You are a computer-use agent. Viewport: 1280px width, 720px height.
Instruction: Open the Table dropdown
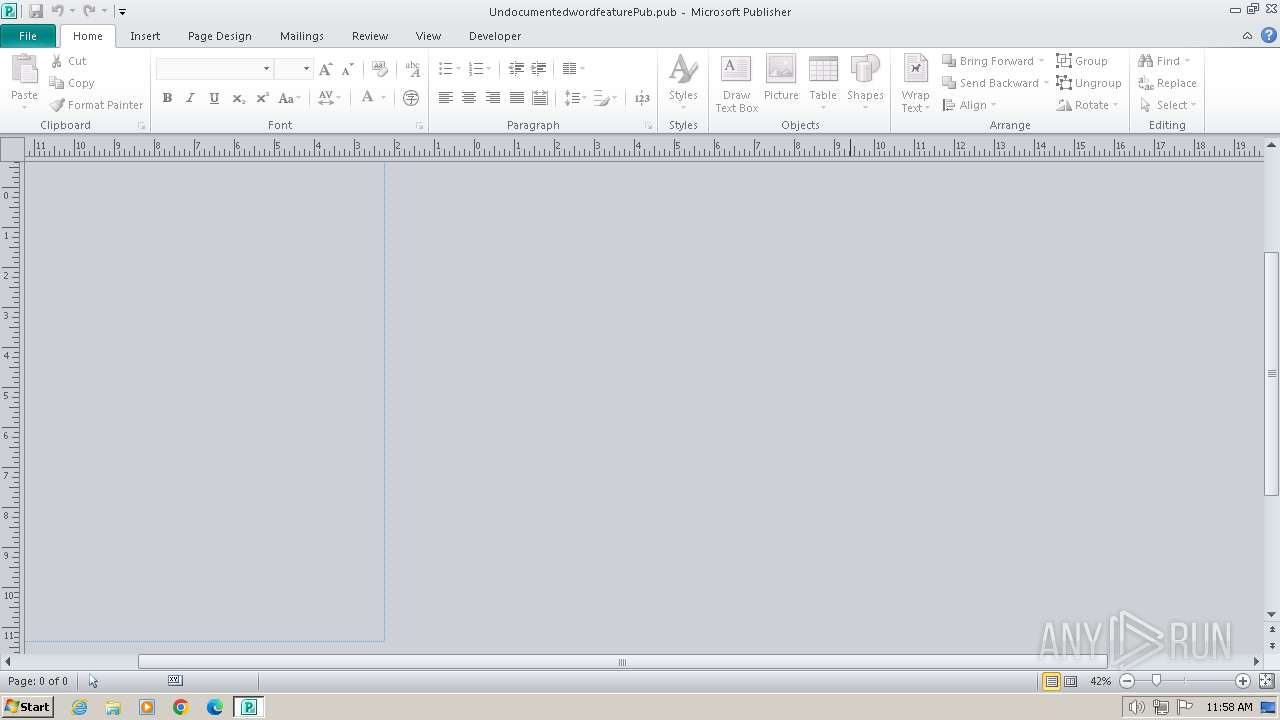coord(823,82)
